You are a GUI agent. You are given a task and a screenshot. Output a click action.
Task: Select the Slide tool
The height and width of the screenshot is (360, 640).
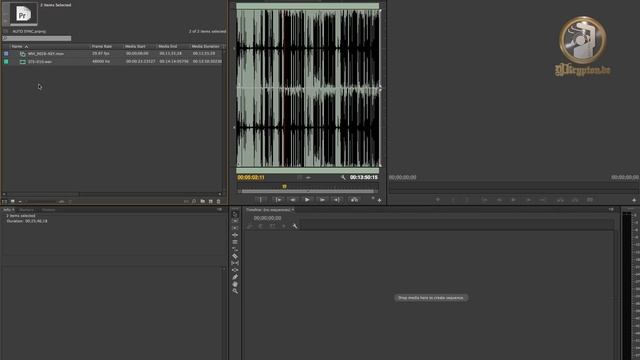point(235,270)
